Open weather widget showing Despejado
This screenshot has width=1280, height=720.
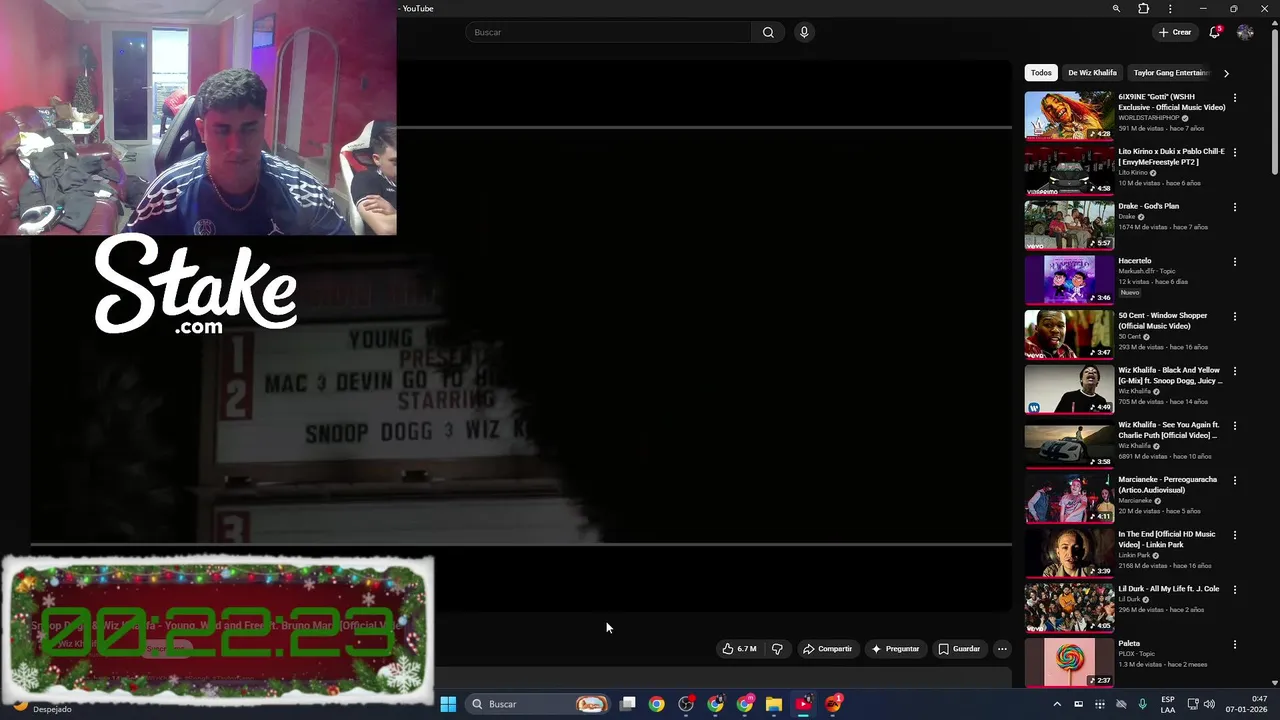[x=38, y=708]
